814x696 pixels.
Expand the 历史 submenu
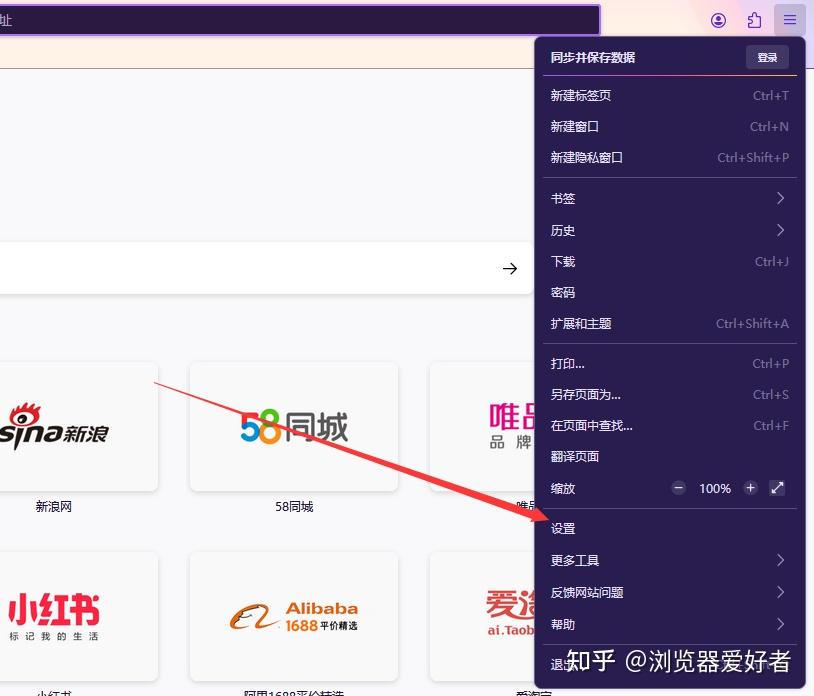coord(670,230)
